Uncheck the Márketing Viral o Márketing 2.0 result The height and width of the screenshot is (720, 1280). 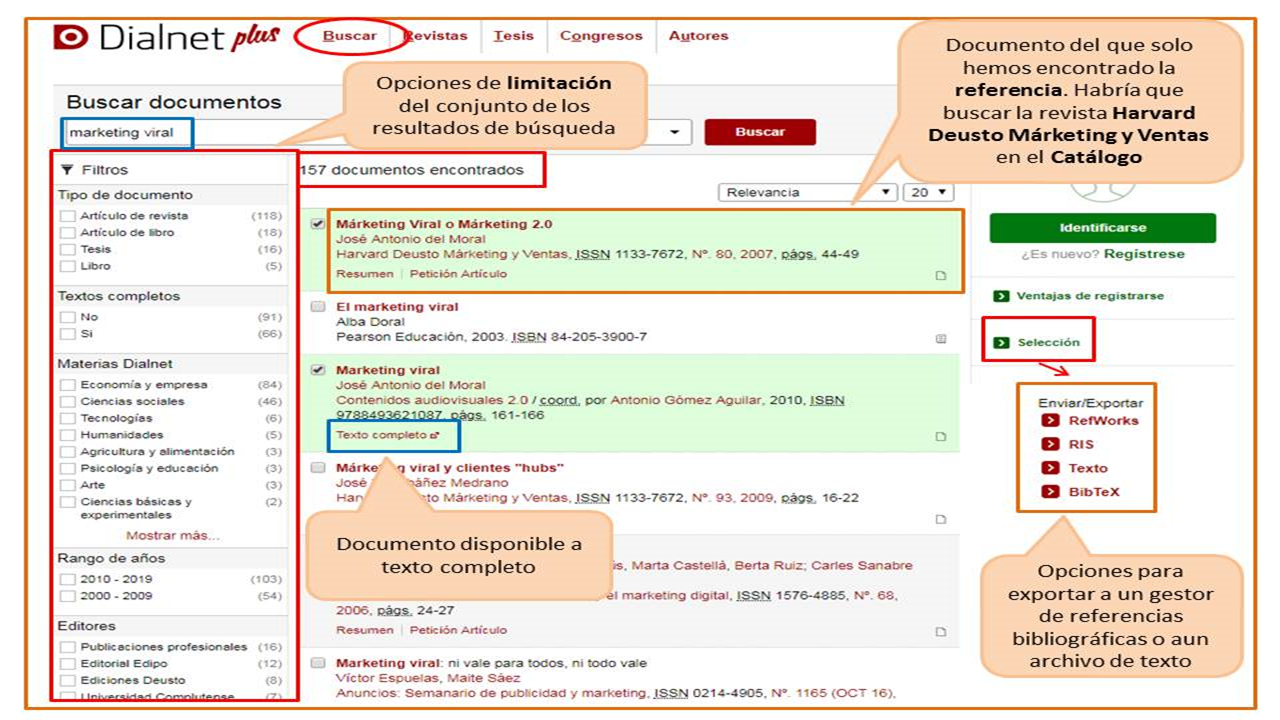click(318, 224)
